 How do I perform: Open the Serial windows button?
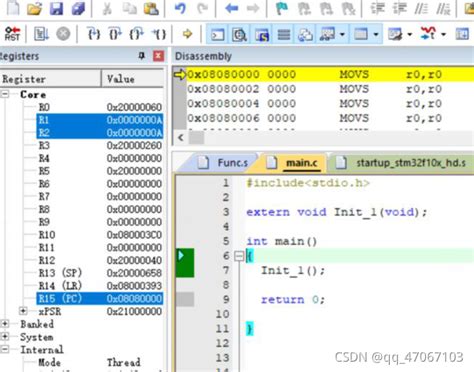pyautogui.click(x=395, y=34)
